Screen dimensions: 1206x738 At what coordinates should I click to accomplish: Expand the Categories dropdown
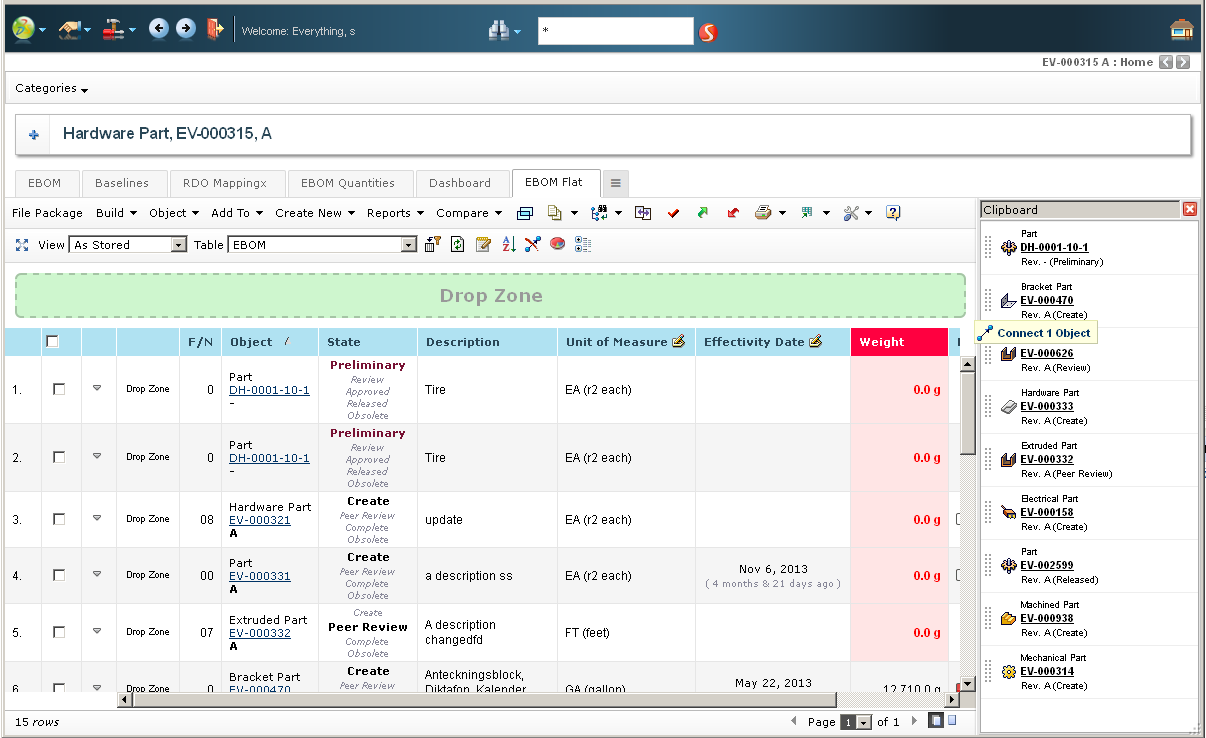(52, 89)
